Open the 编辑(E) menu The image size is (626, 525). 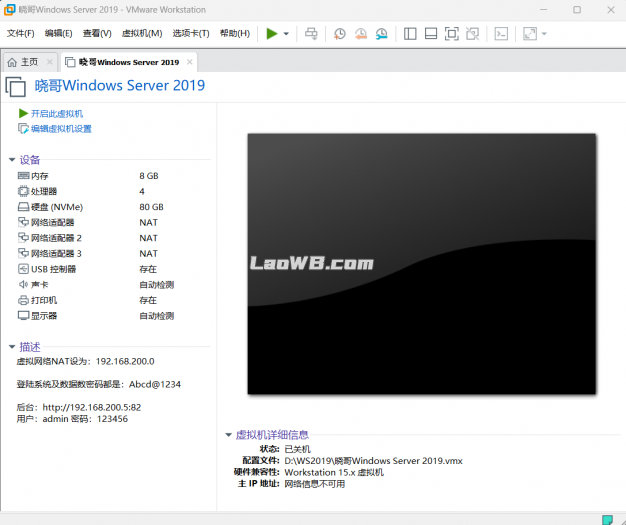(58, 33)
